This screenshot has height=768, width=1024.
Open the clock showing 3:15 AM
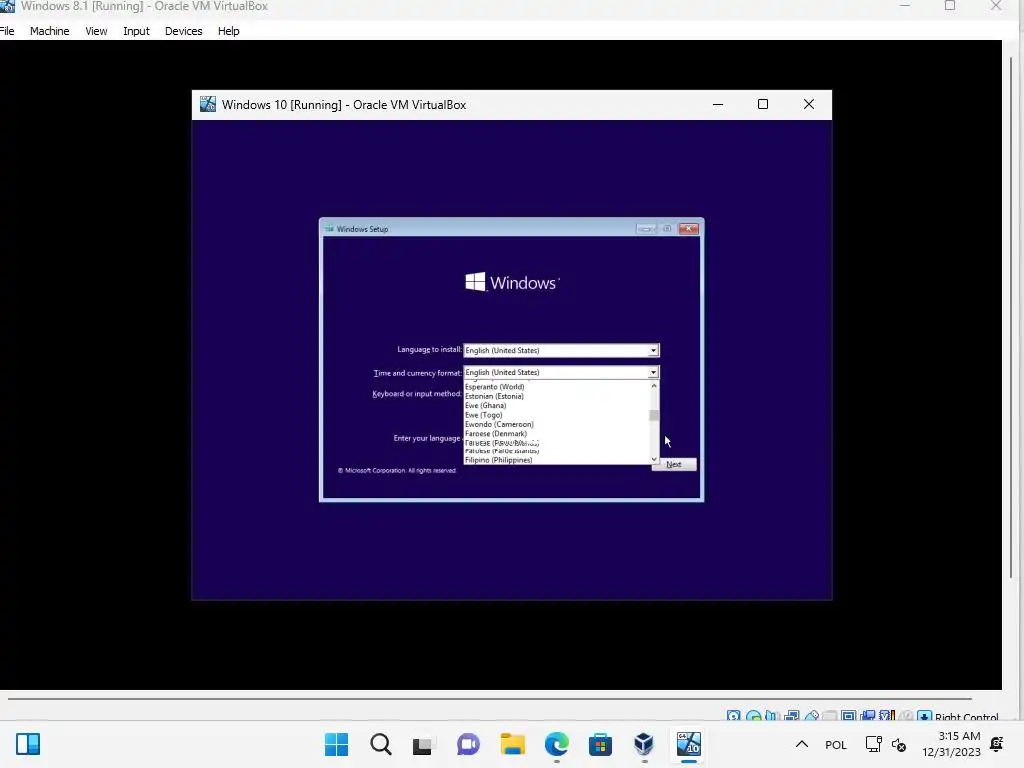[x=952, y=744]
